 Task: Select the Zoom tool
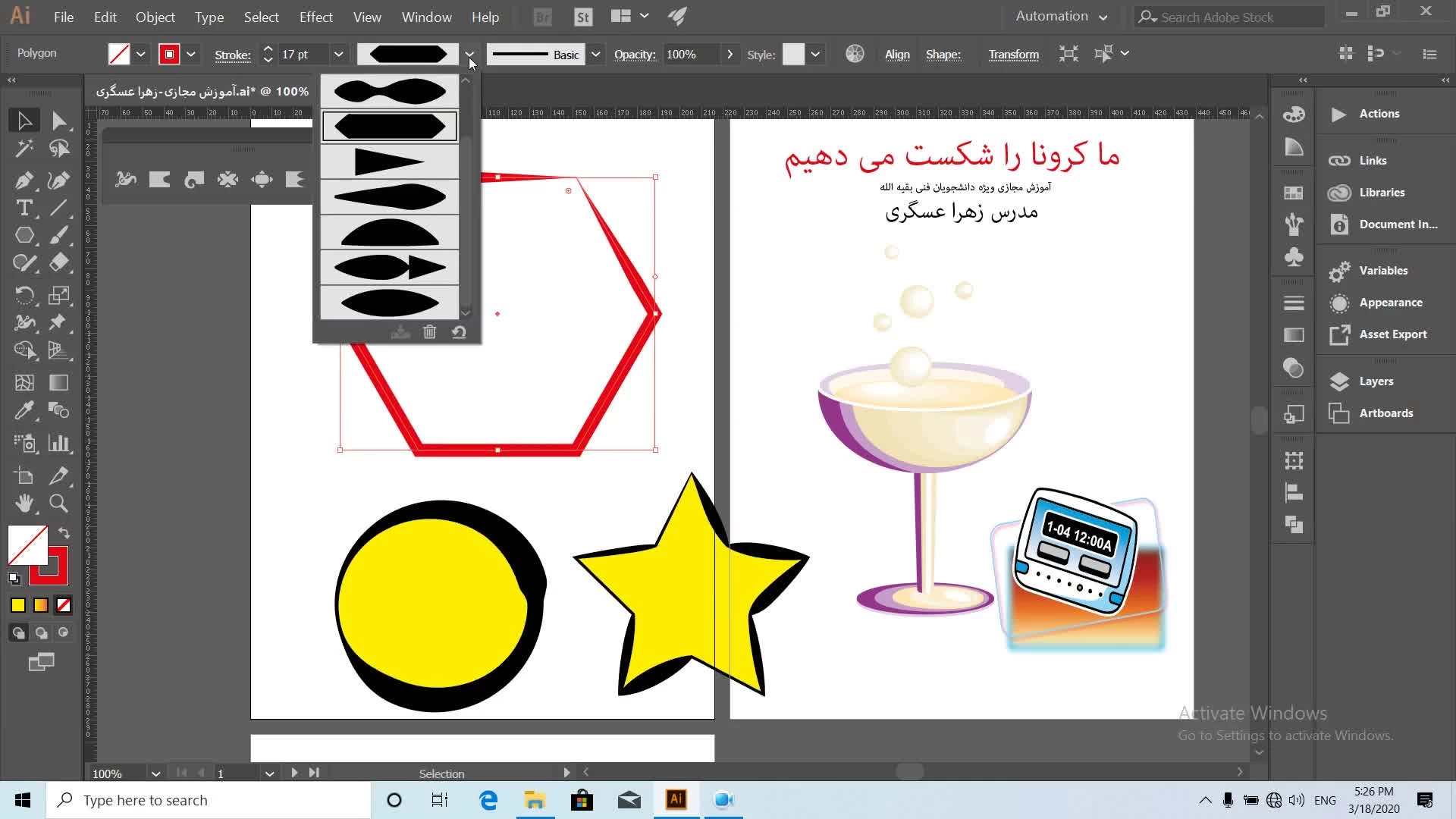coord(58,504)
